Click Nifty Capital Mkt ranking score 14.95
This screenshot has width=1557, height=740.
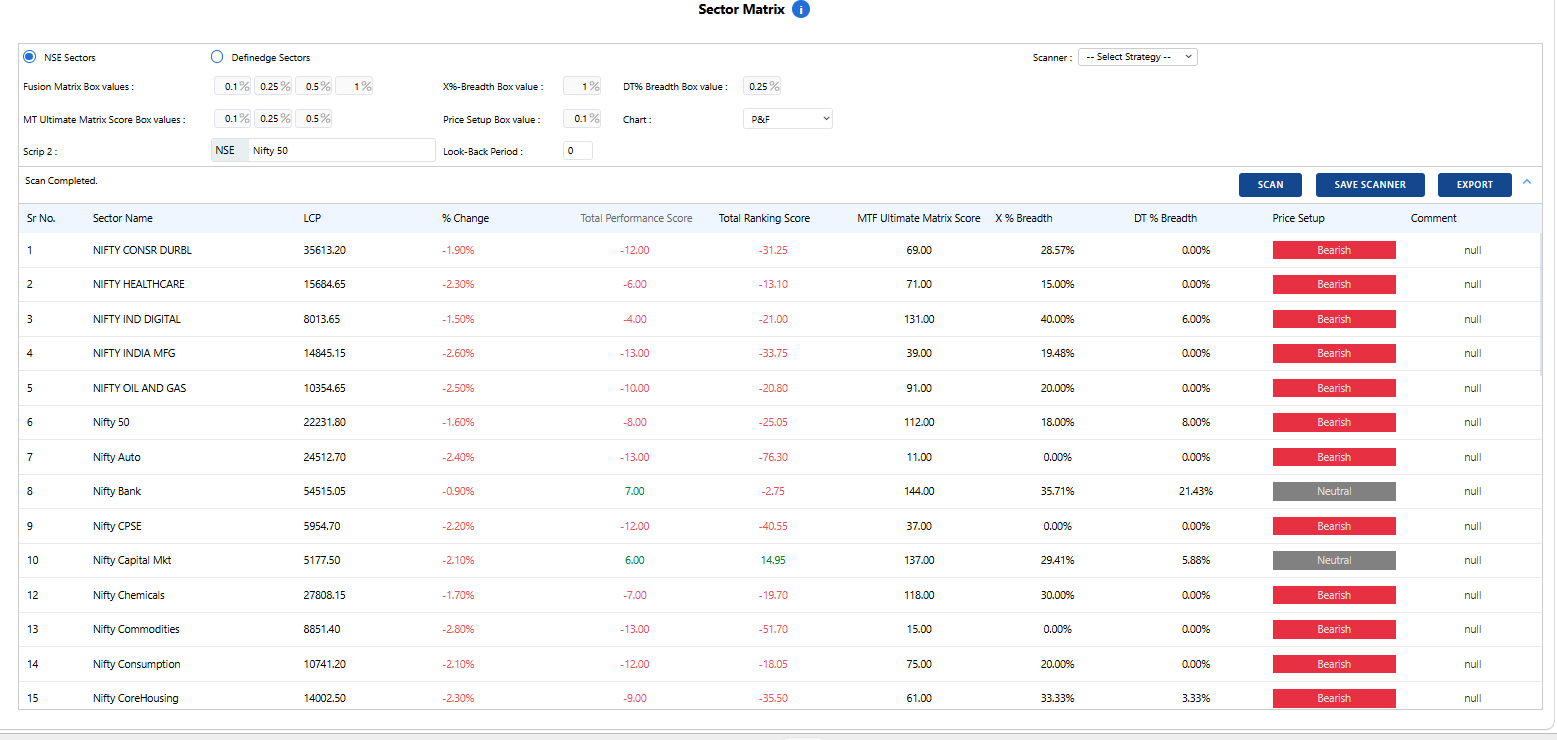pos(773,560)
